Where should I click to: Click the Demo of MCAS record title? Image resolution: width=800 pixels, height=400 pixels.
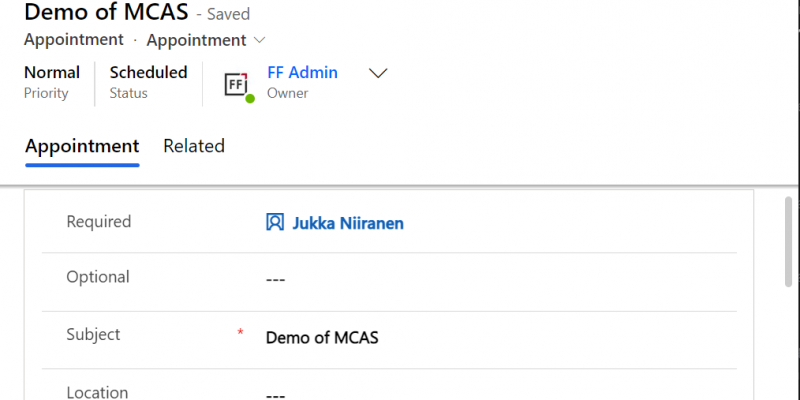105,13
